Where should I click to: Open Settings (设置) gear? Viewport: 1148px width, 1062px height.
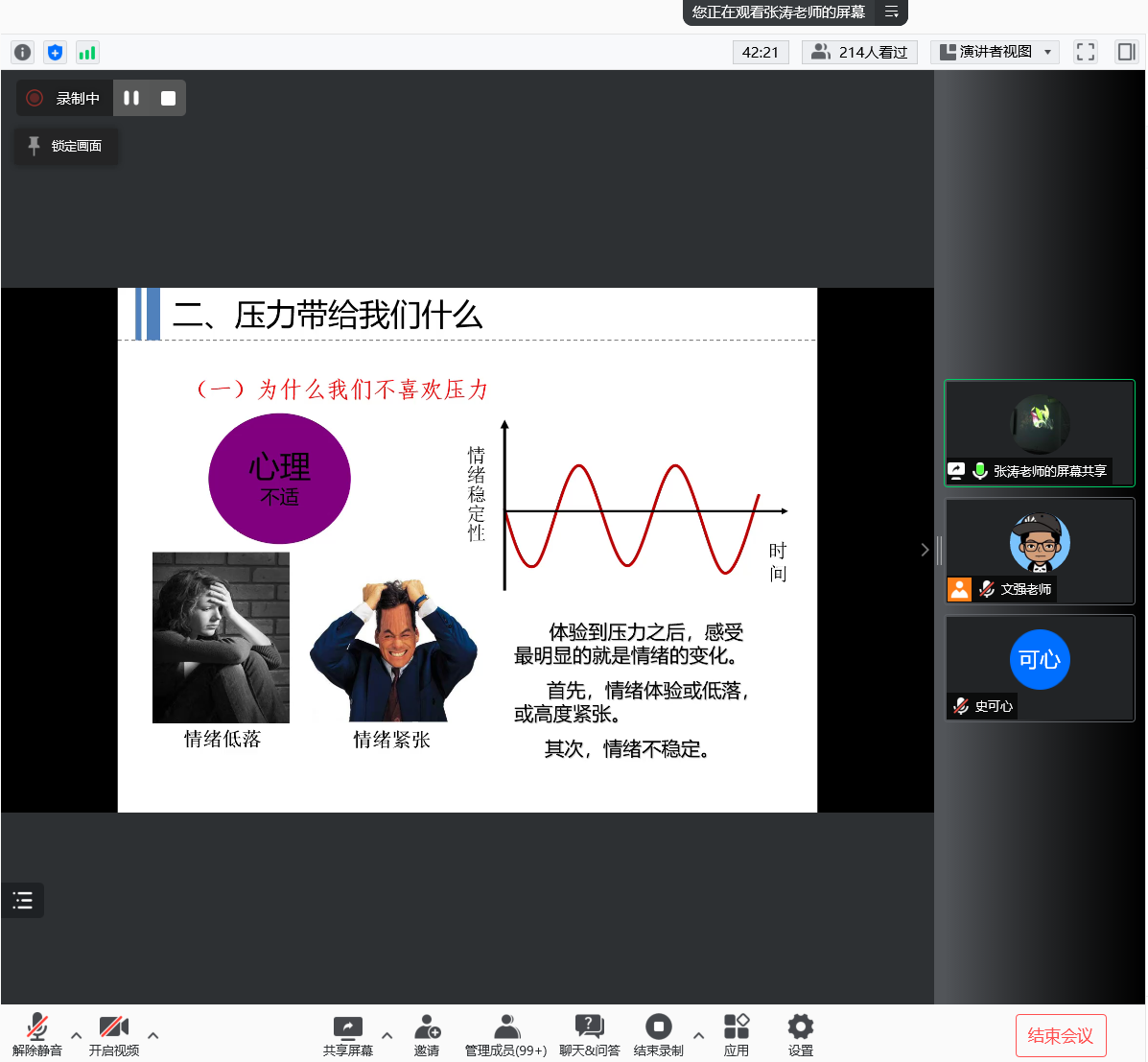pos(800,1035)
